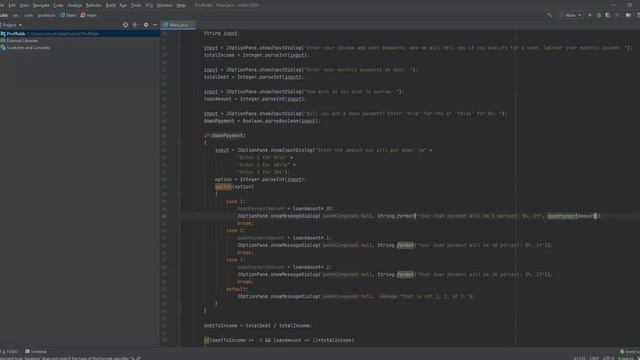
Task: Click the debtToIncome assignment line
Action: [x=257, y=326]
